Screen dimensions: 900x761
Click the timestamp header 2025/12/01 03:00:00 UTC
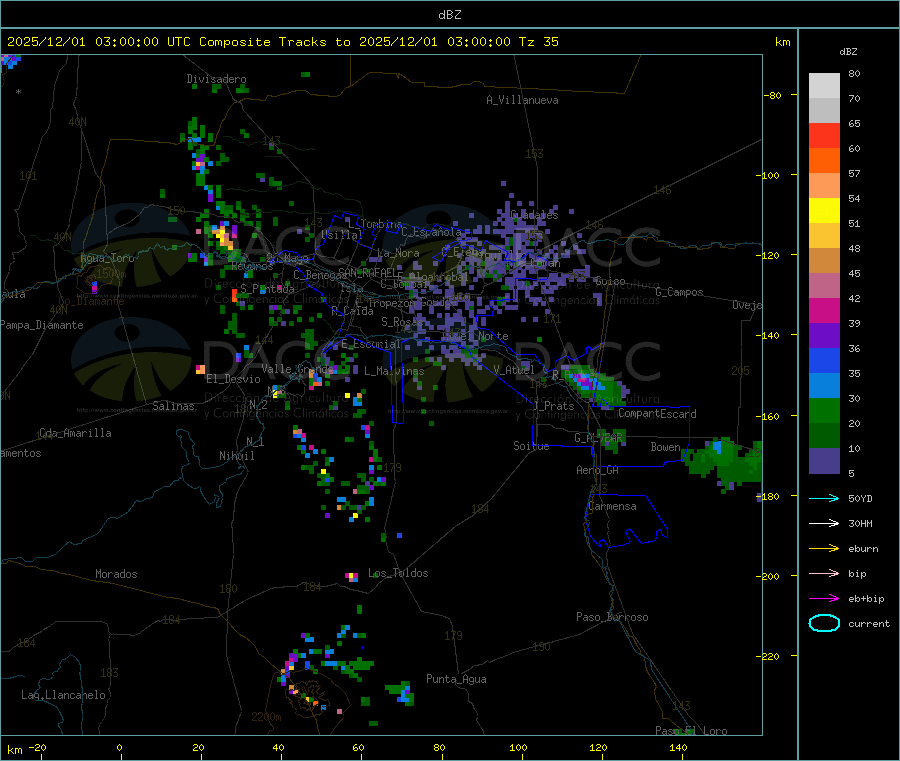click(x=99, y=42)
